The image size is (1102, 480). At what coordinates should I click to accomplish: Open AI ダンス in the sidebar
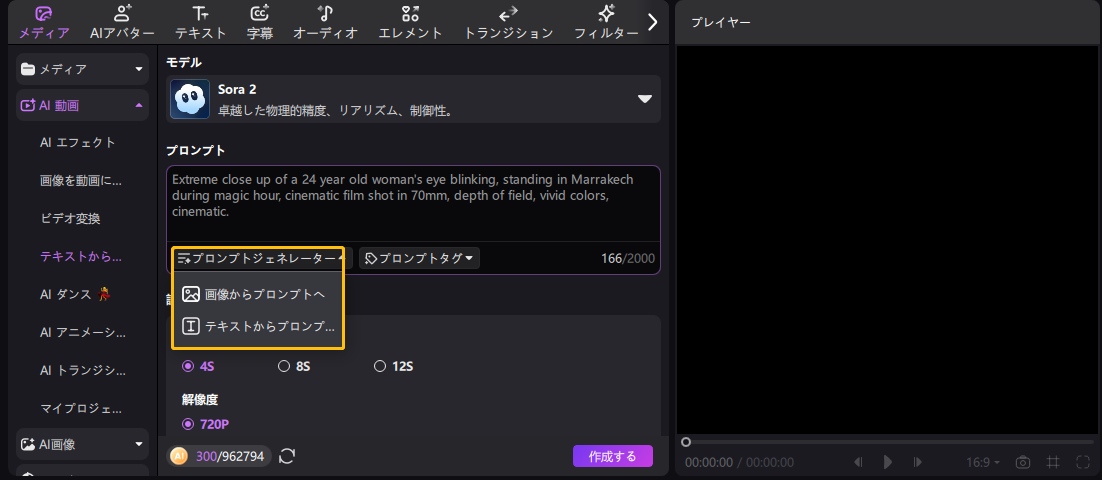click(77, 294)
